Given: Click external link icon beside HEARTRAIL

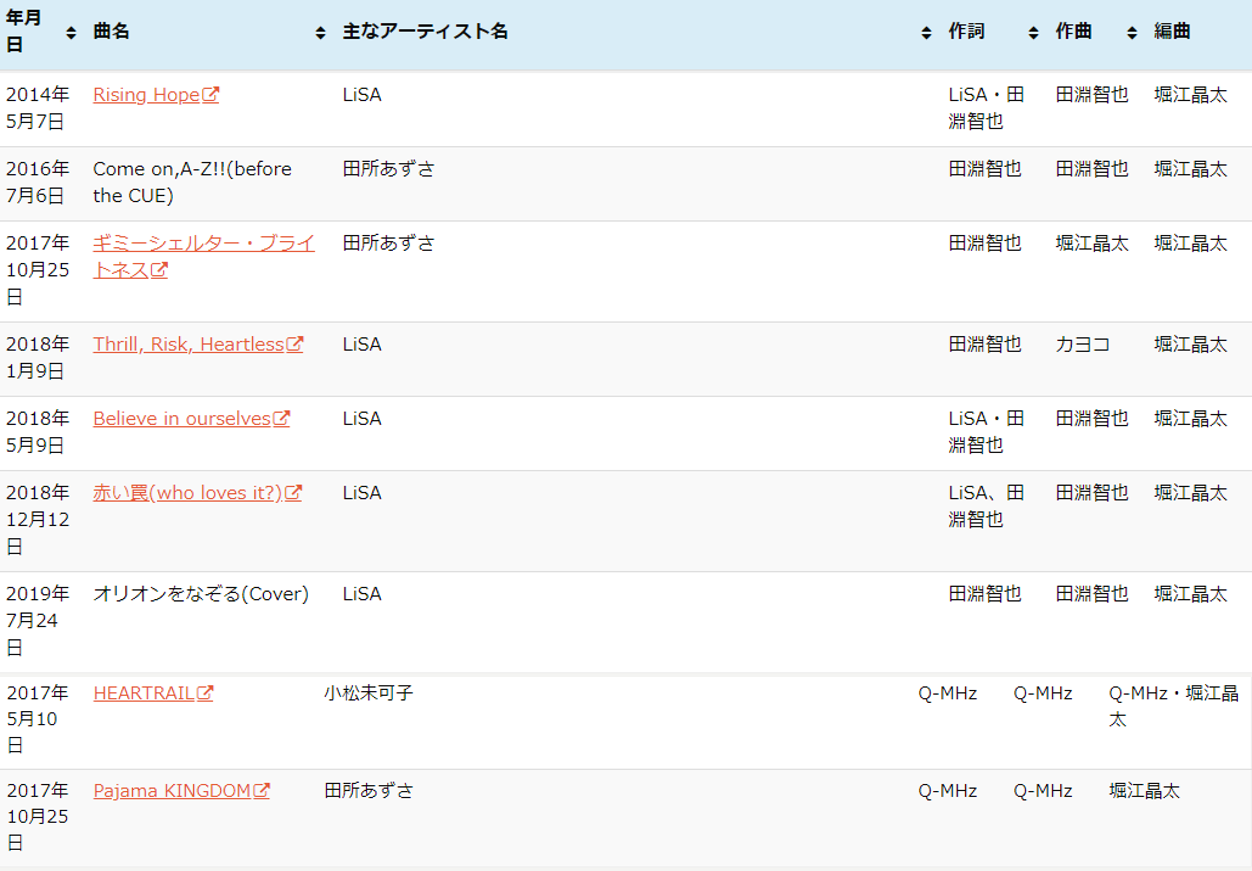Looking at the screenshot, I should coord(205,693).
